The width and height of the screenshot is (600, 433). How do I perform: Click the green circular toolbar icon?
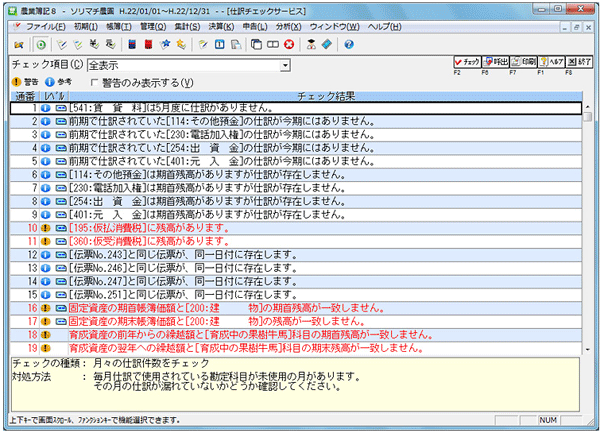pos(40,45)
